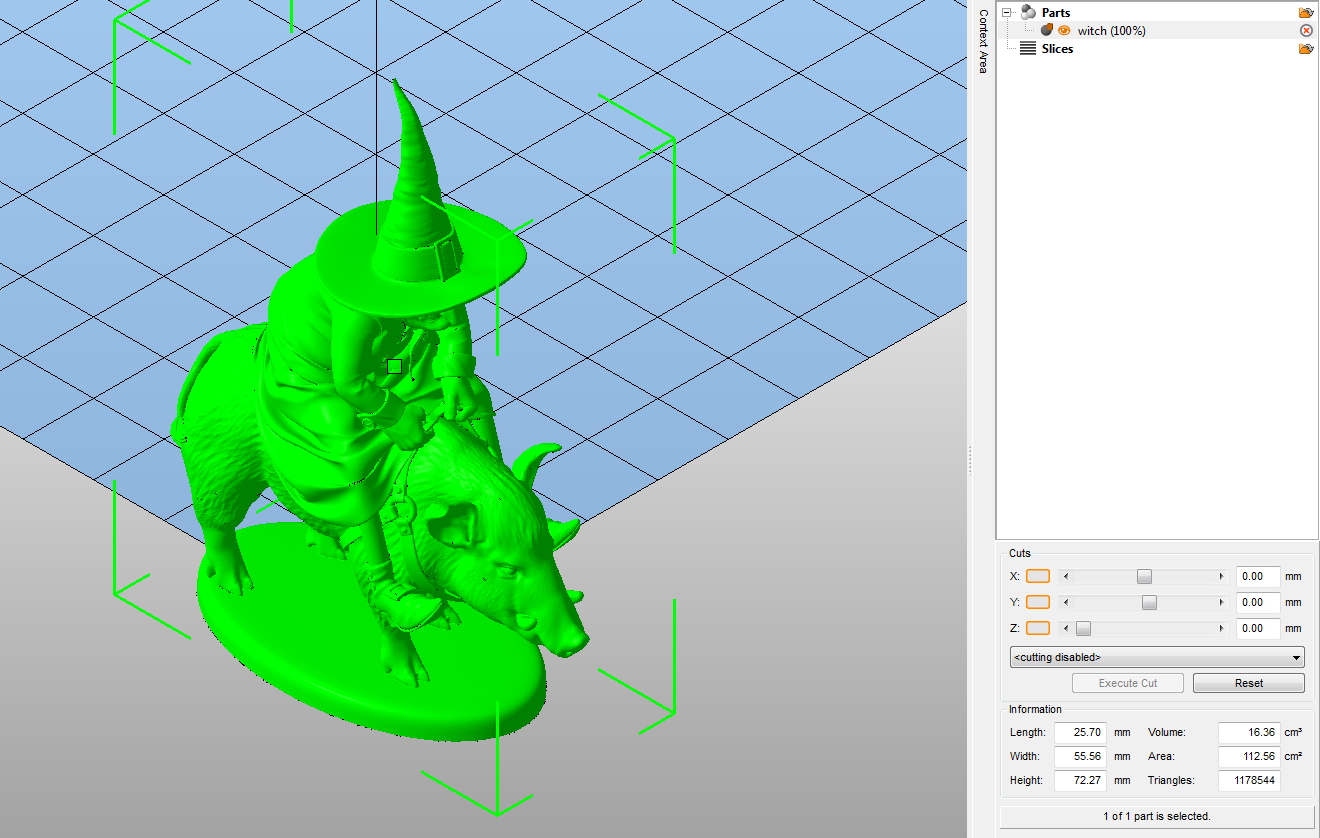
Task: Focus the Y cut value field
Action: point(1258,602)
